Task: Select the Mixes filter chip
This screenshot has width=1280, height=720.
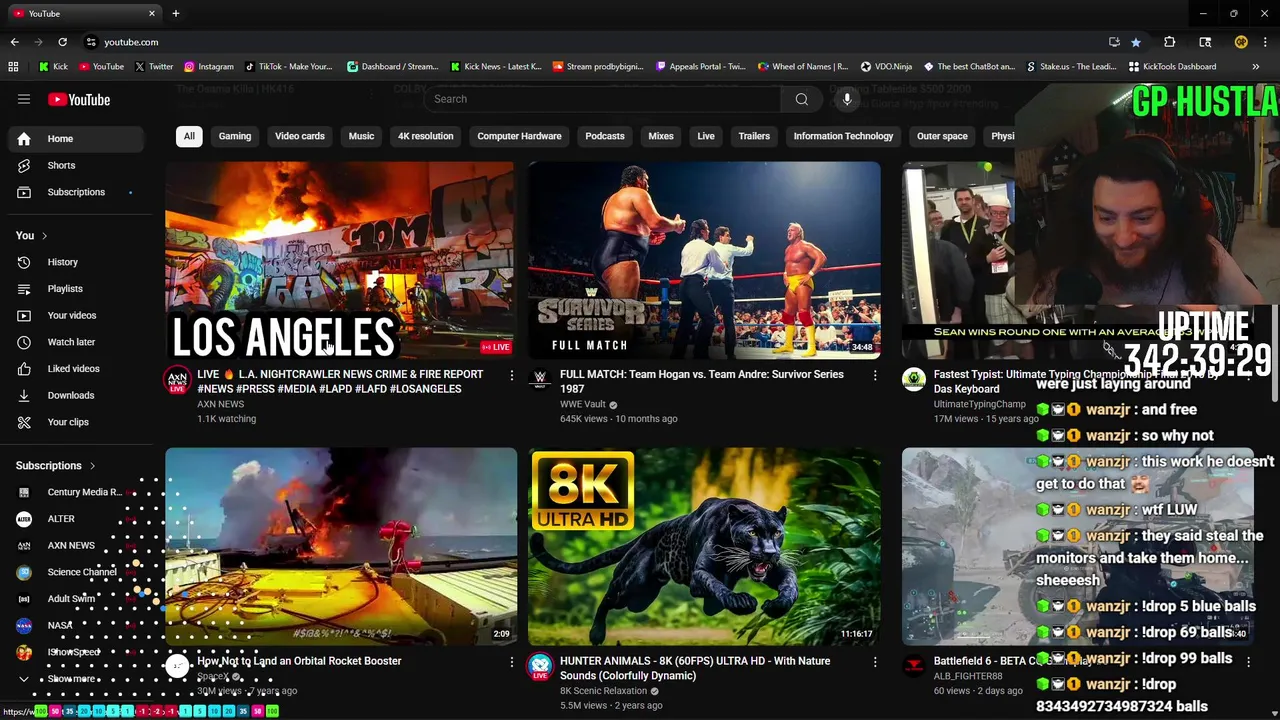Action: [661, 136]
